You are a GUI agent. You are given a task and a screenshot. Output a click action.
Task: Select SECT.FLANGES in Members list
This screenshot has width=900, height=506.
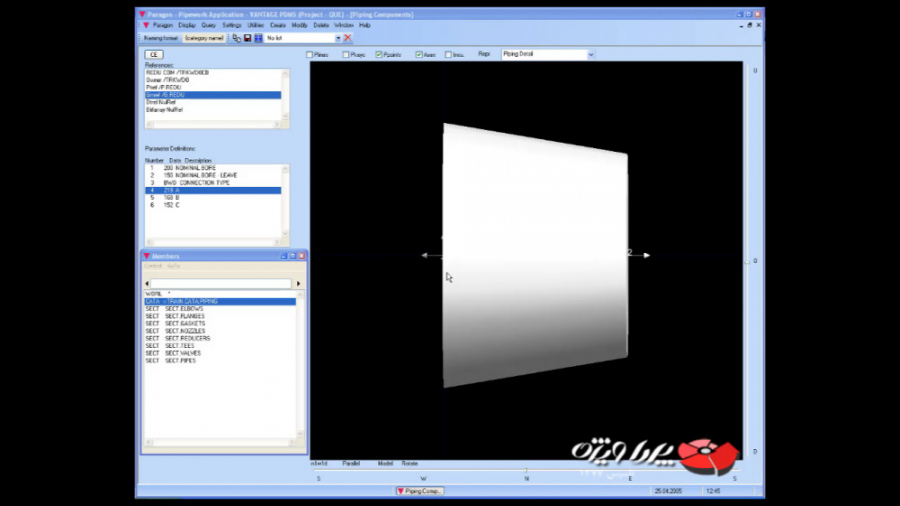tap(220, 316)
